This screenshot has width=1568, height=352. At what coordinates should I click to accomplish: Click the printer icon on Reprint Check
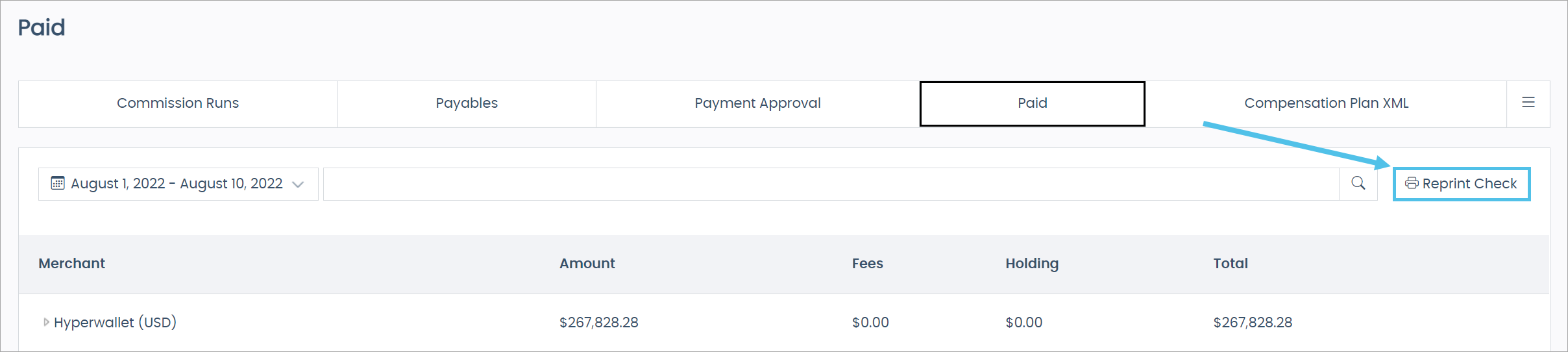point(1411,184)
